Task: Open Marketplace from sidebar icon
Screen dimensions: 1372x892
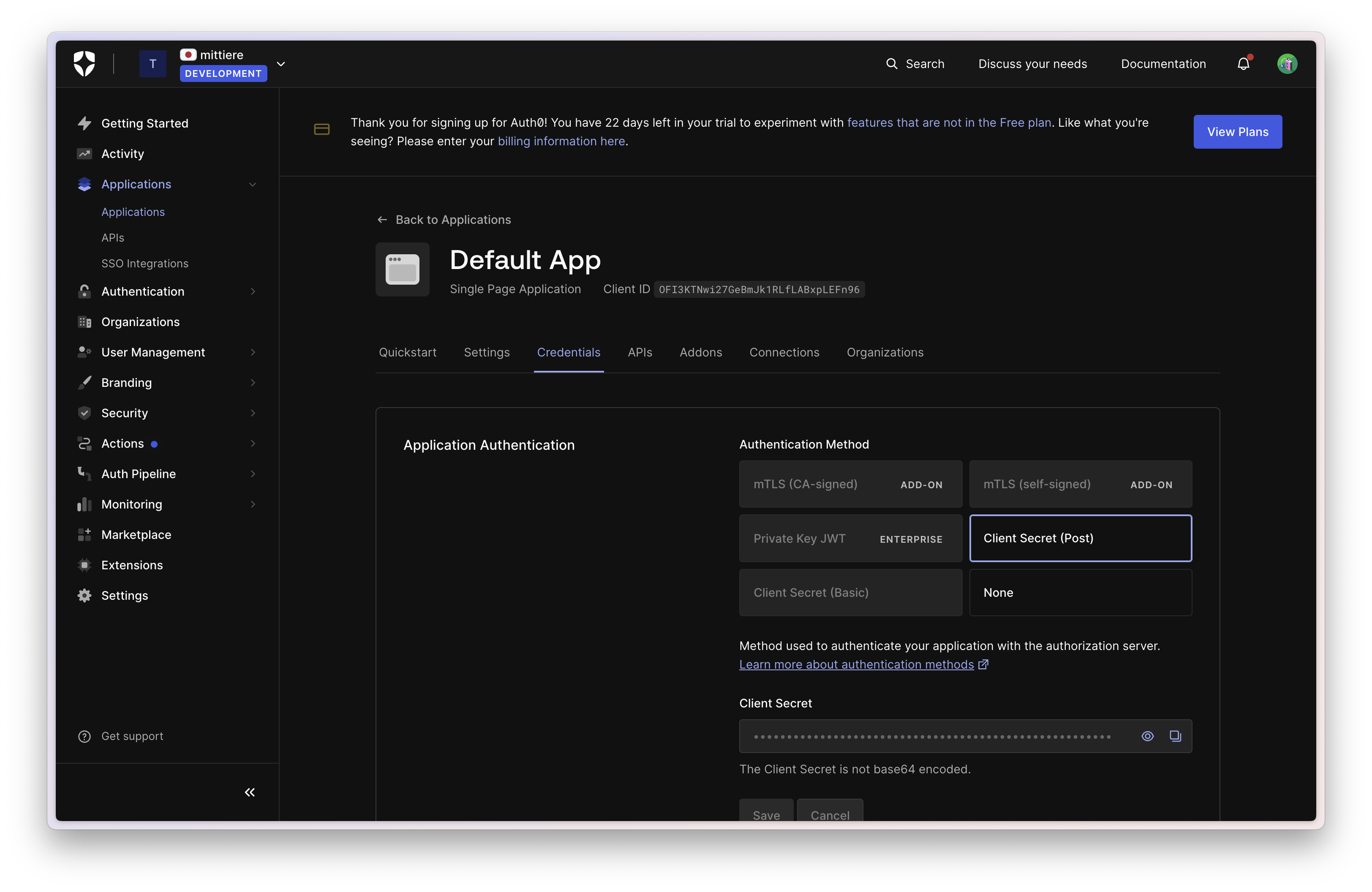Action: click(85, 534)
